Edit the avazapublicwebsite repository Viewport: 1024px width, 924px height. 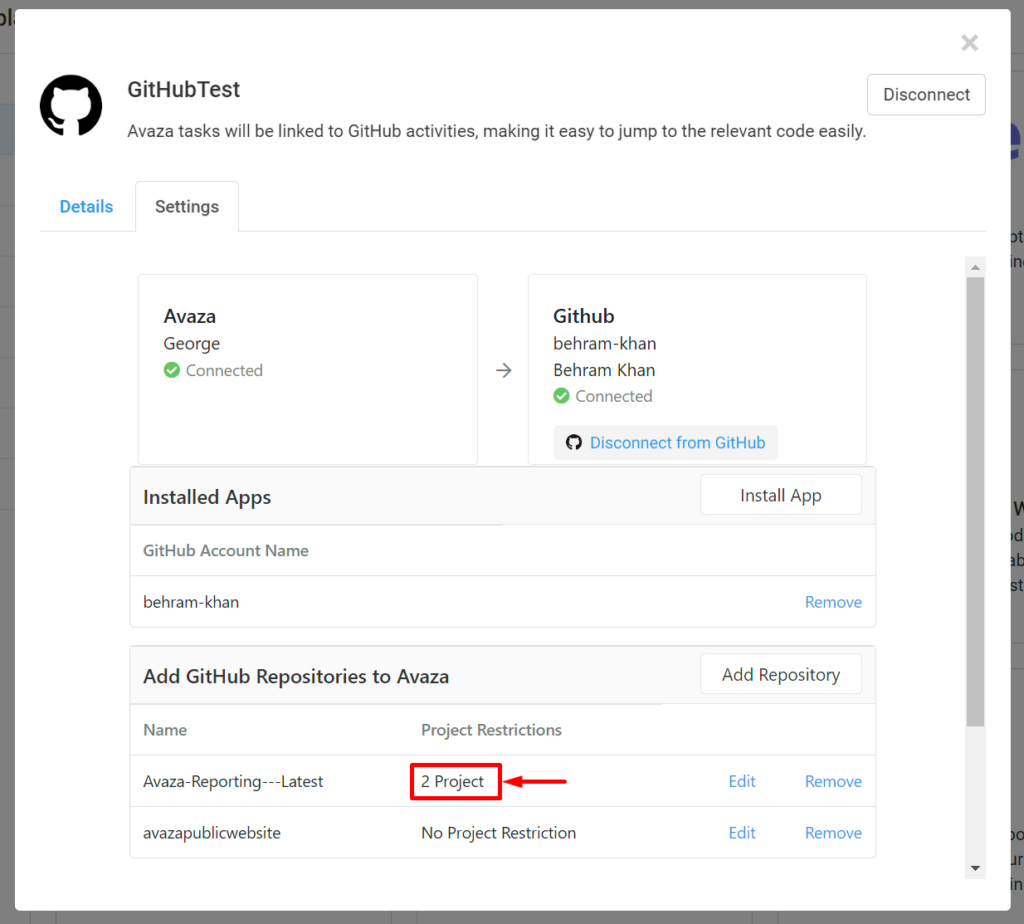pyautogui.click(x=742, y=833)
